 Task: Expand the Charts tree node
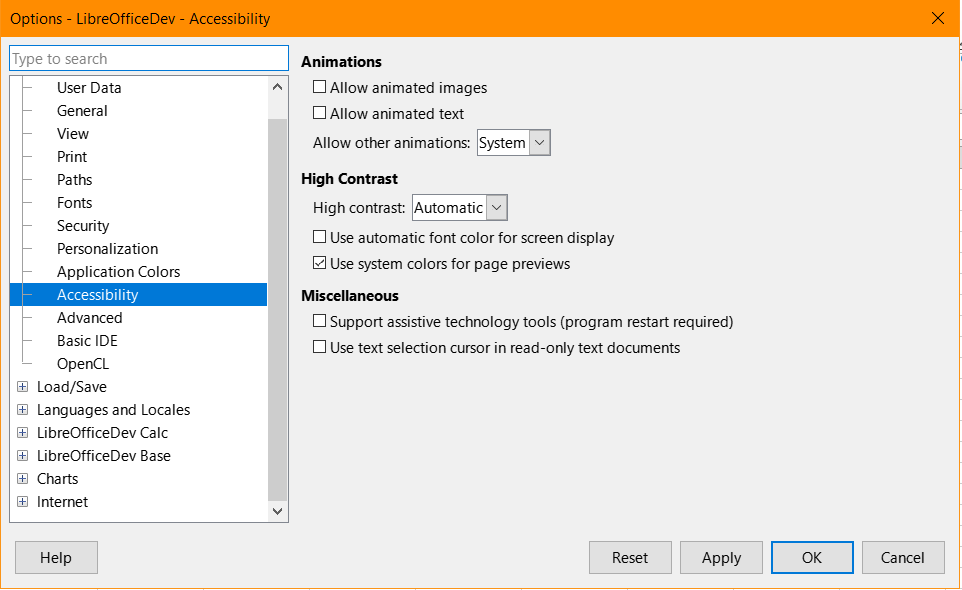[x=23, y=478]
